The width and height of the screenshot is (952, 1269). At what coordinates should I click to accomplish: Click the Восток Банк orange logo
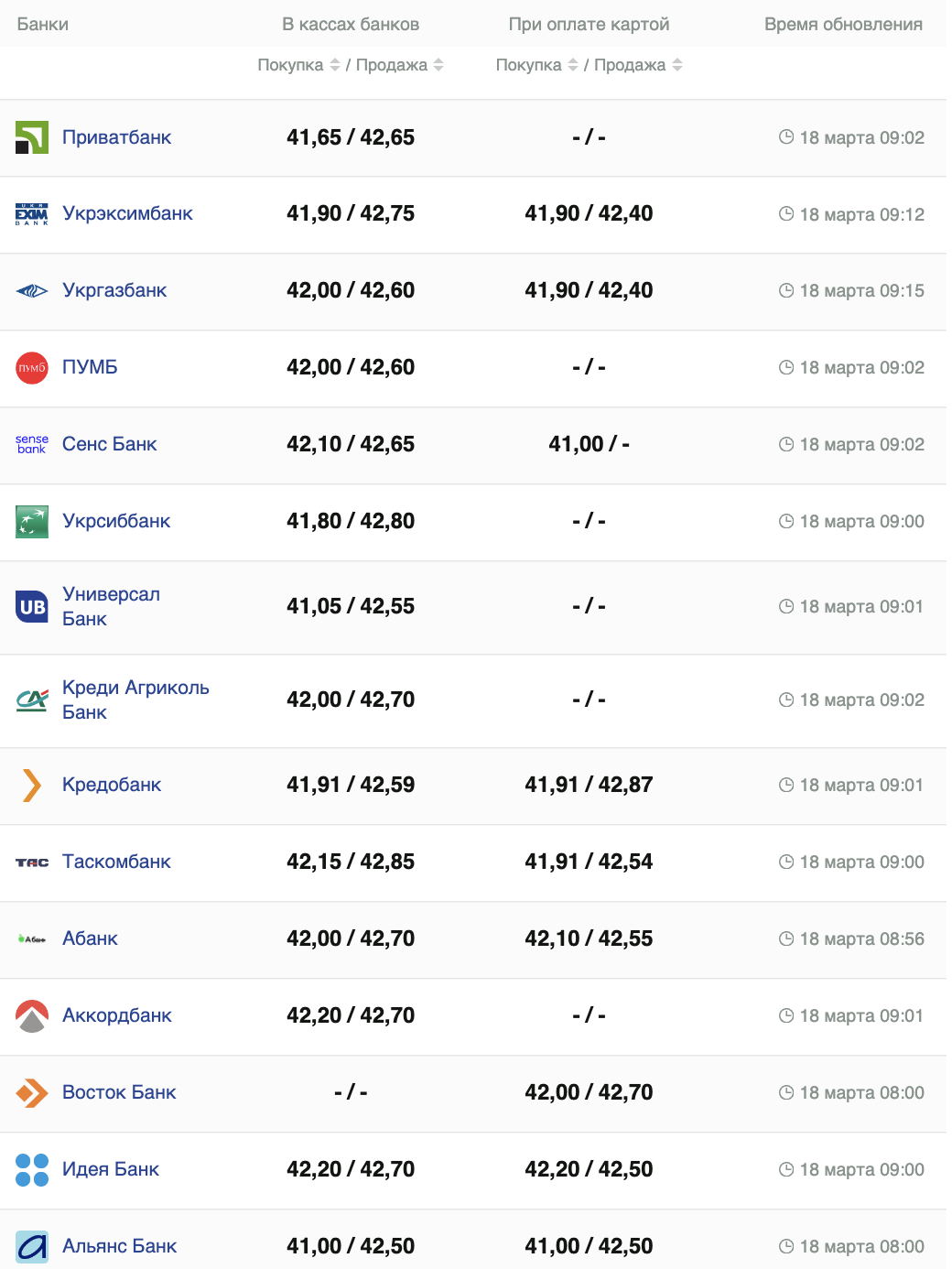(32, 1093)
